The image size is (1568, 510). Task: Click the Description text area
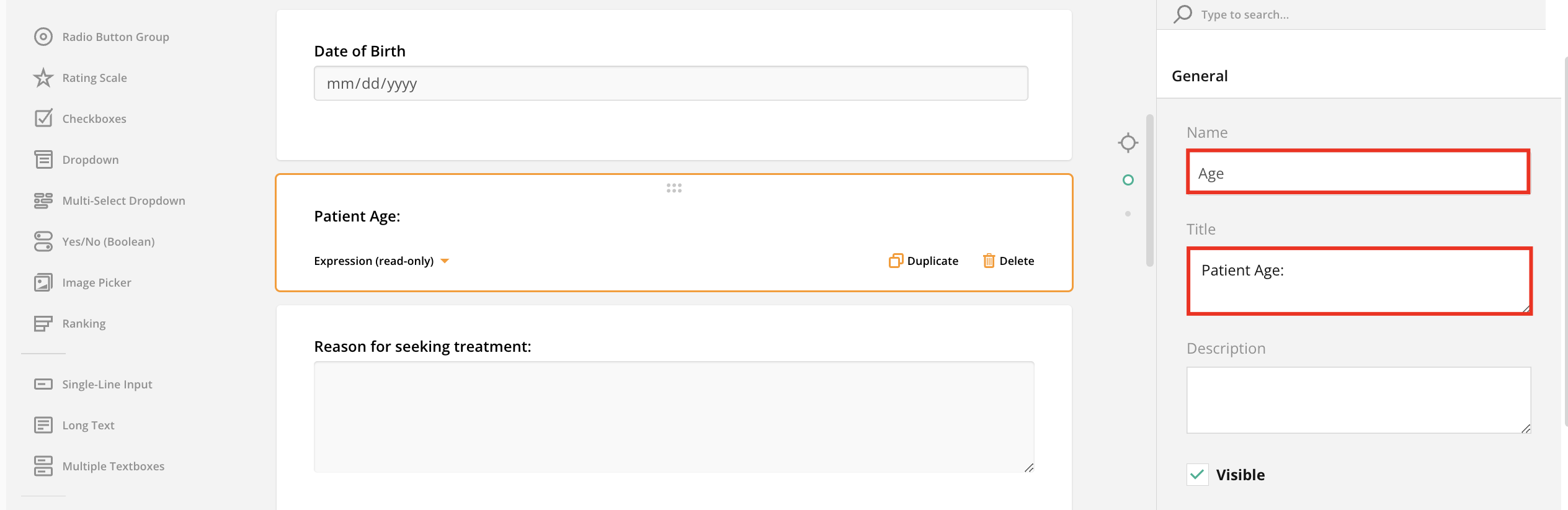coord(1358,400)
